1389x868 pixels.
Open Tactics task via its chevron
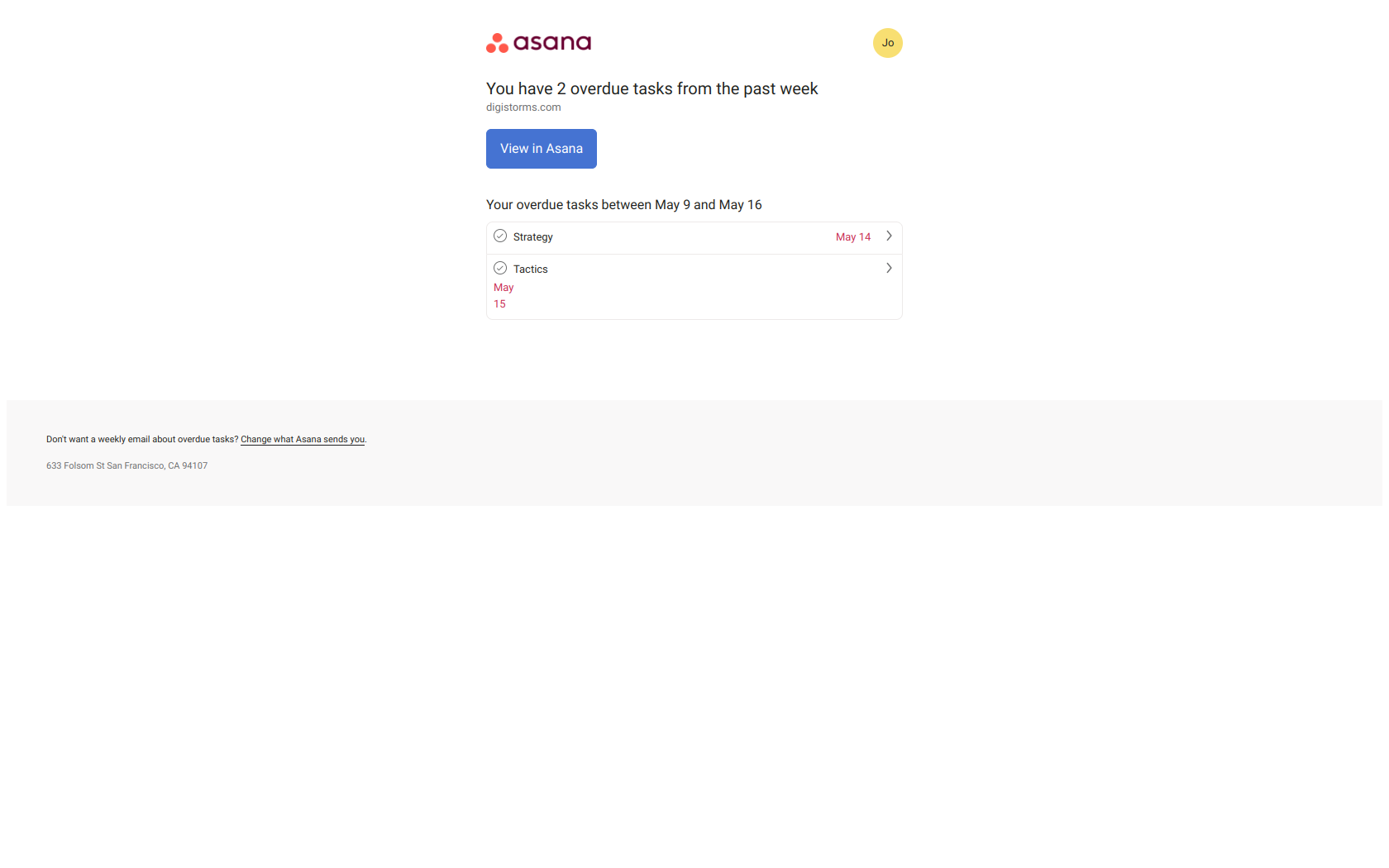click(889, 269)
